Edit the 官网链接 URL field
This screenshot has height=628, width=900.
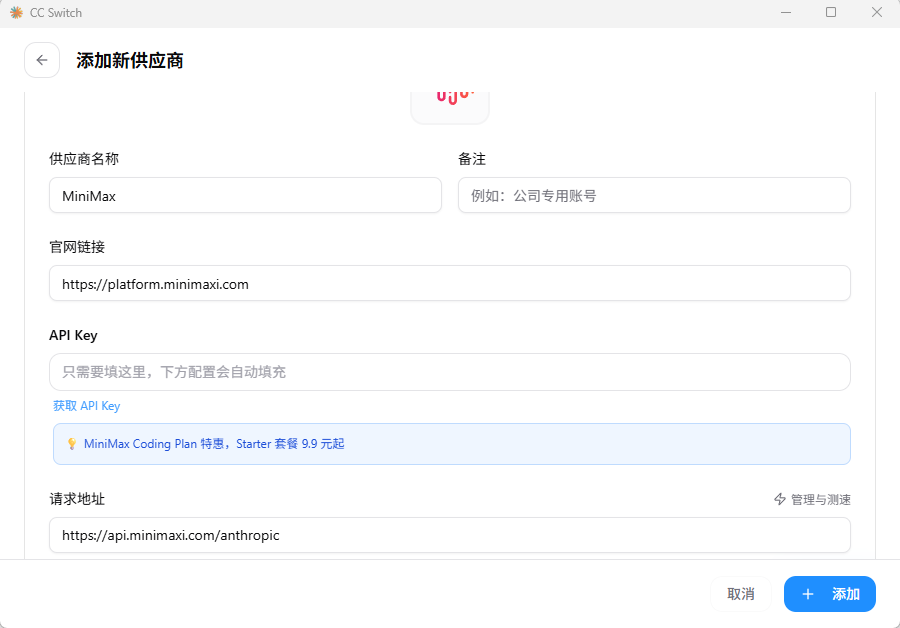click(449, 284)
